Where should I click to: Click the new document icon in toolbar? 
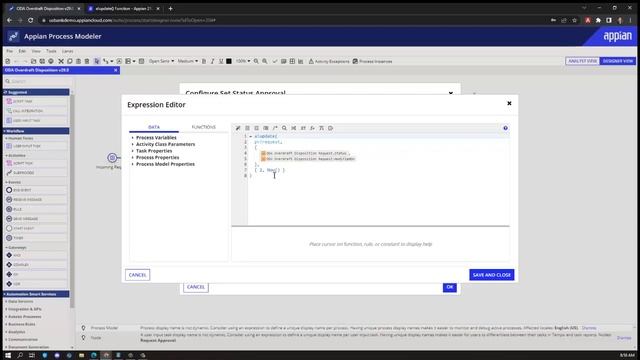click(x=8, y=61)
